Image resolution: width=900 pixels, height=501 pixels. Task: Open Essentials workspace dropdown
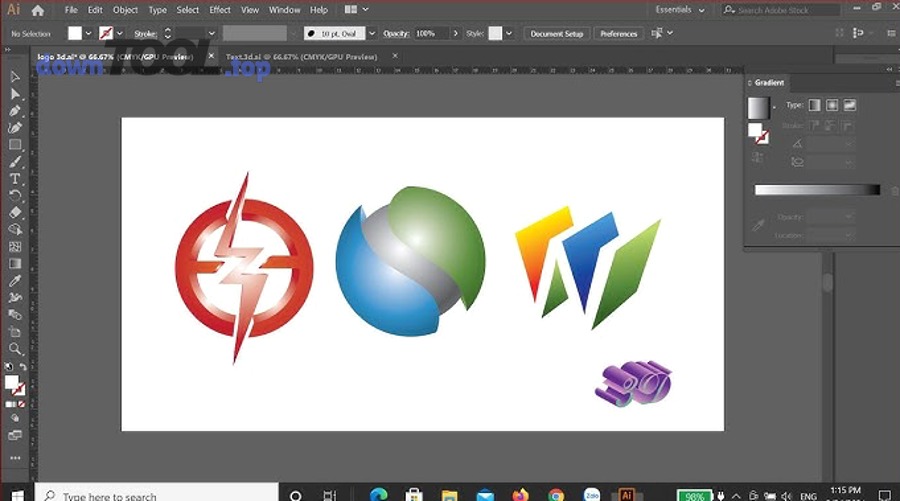tap(680, 10)
